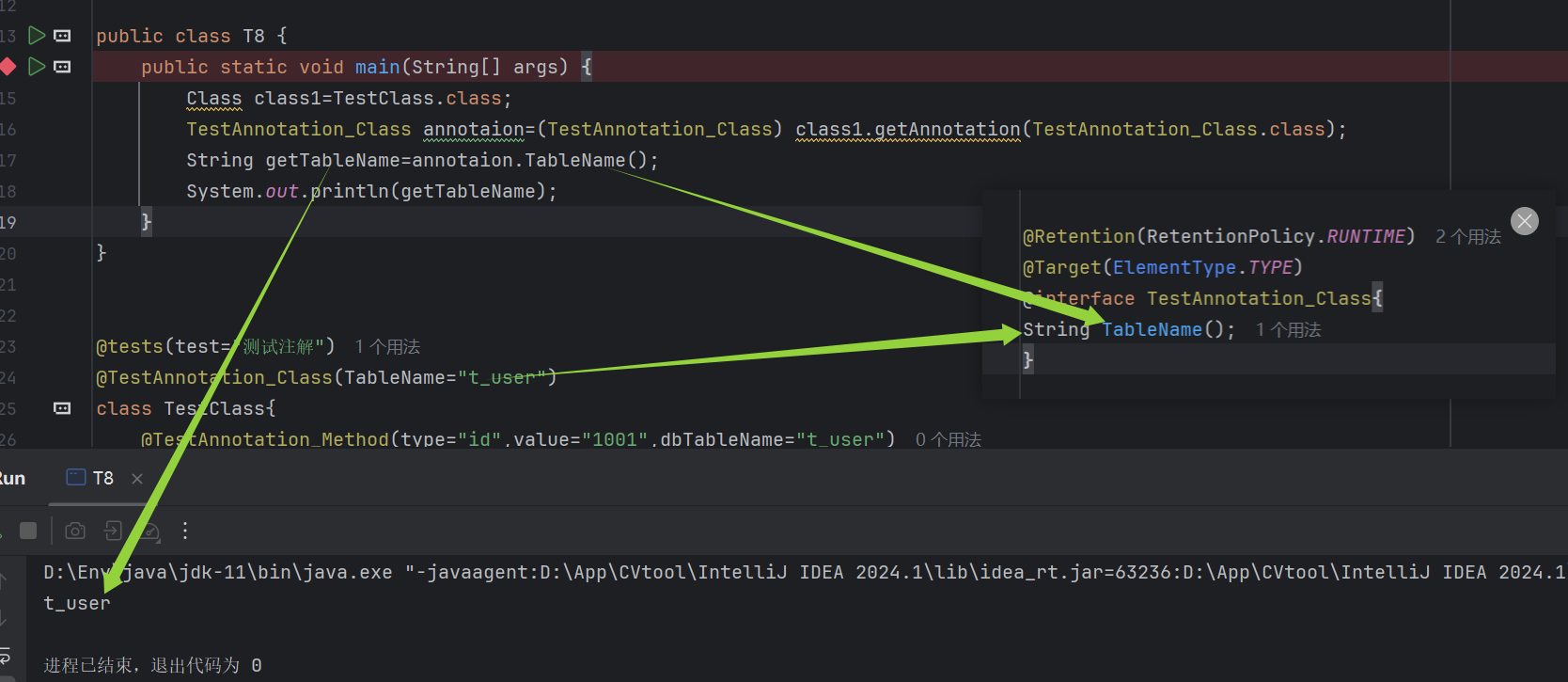
Task: Click 'TestClass.class' on line 15
Action: (x=417, y=98)
